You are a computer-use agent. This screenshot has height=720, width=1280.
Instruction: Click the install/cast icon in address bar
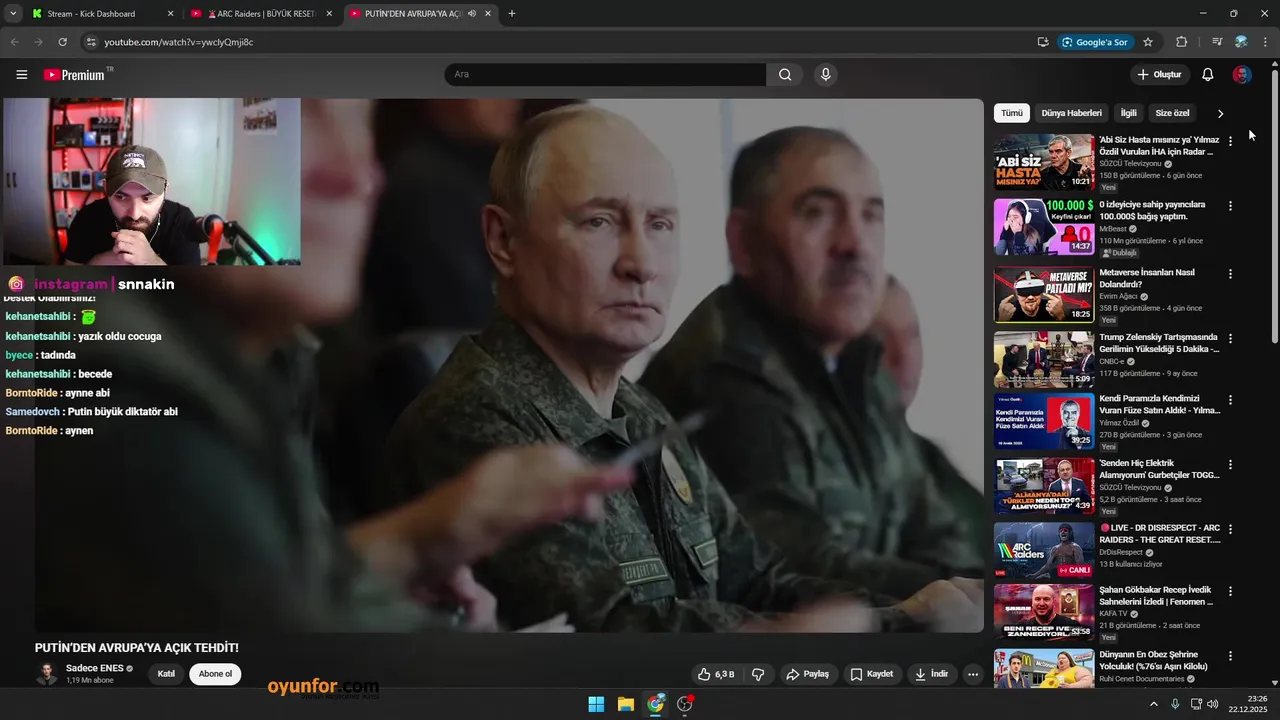point(1043,42)
